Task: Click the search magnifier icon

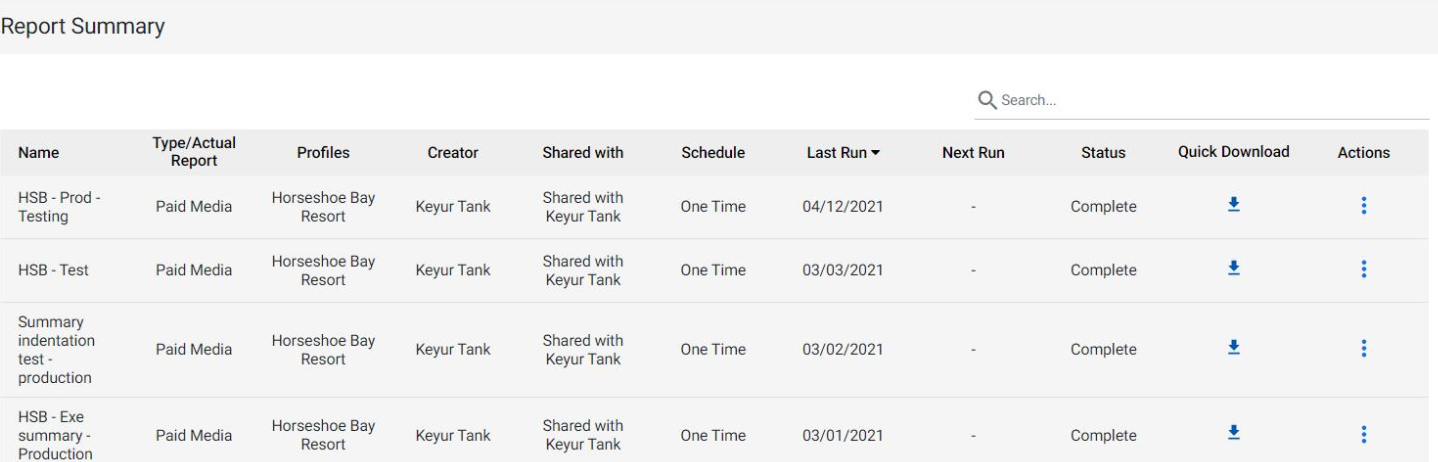Action: pos(987,100)
